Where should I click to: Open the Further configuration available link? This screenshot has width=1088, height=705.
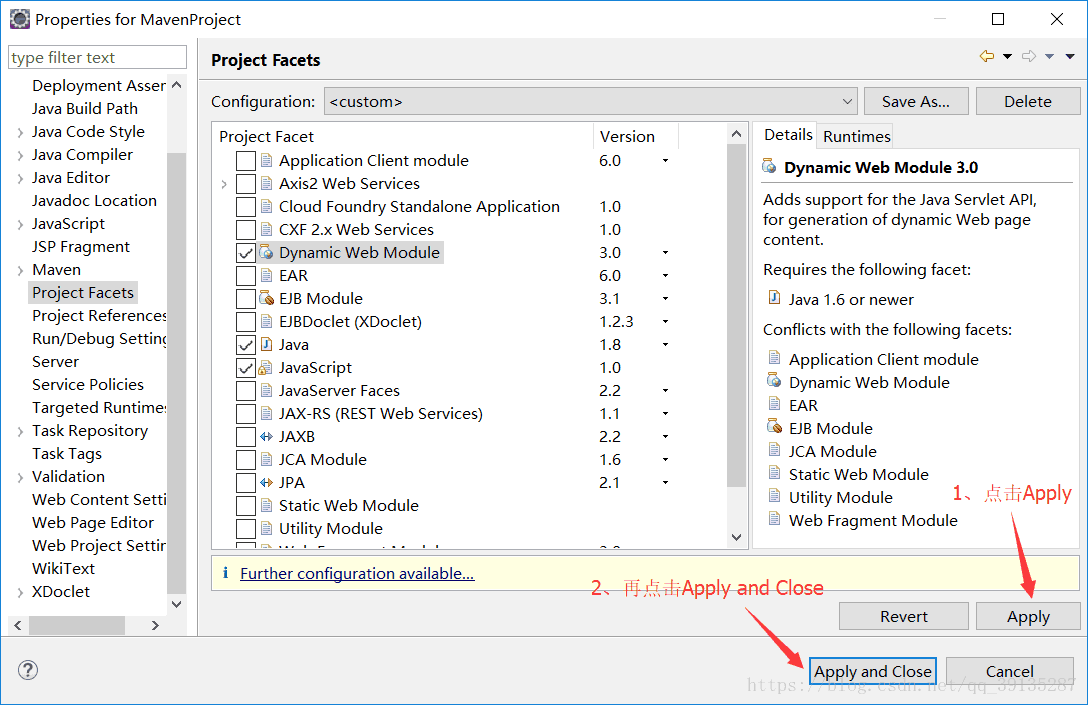pyautogui.click(x=357, y=573)
